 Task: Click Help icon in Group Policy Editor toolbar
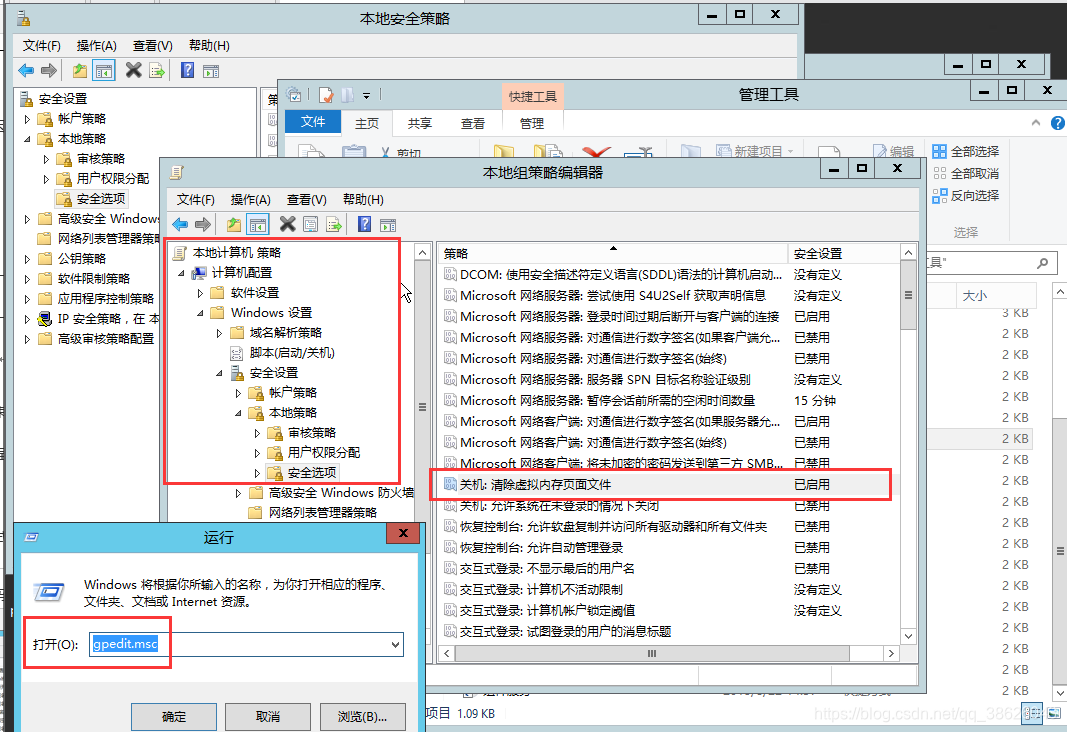365,224
